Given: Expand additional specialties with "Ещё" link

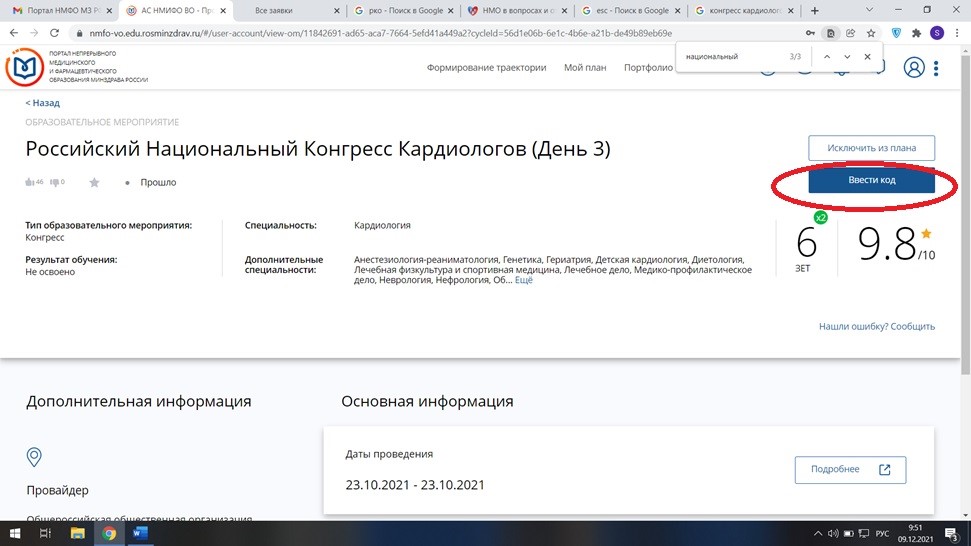Looking at the screenshot, I should 524,281.
